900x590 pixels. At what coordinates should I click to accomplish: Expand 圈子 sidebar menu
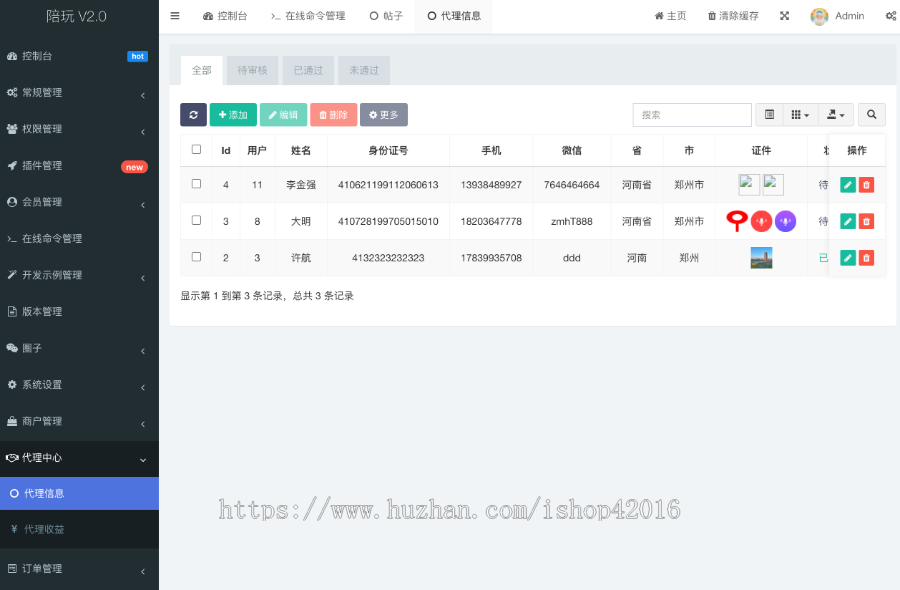pyautogui.click(x=79, y=348)
